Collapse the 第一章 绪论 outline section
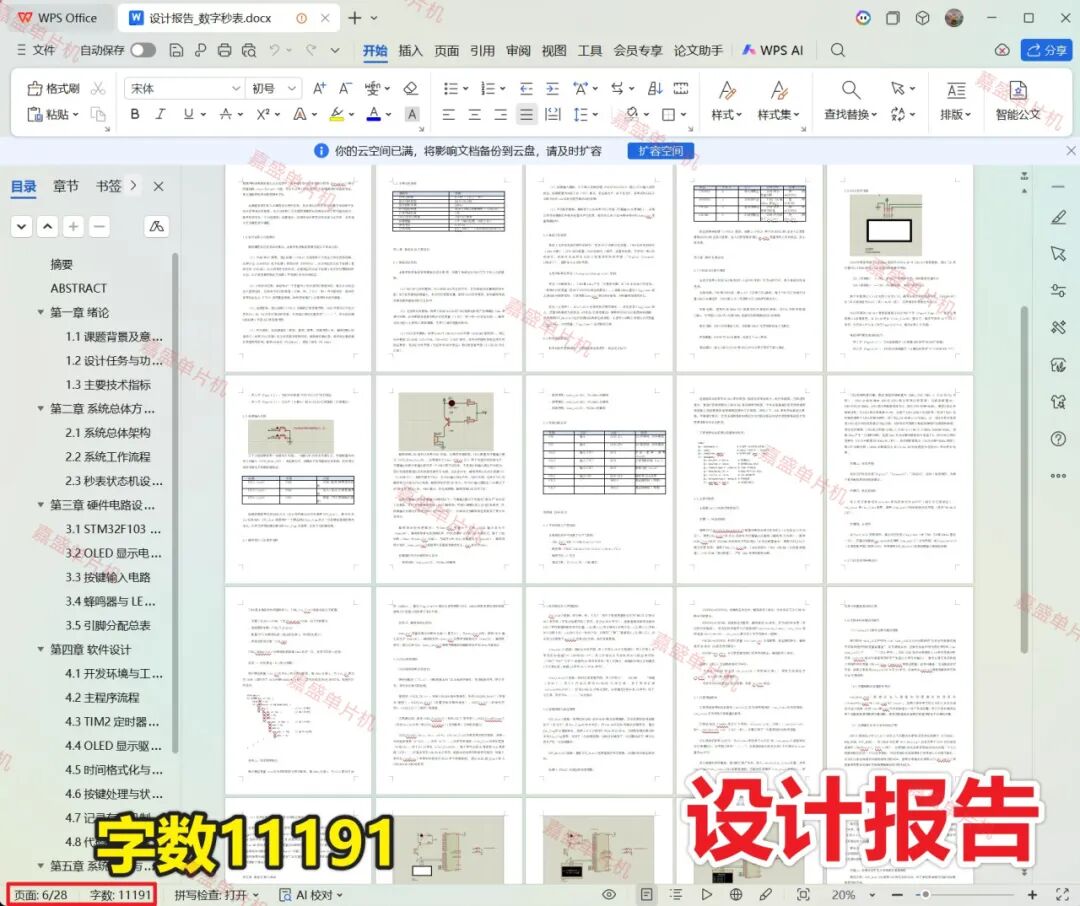The height and width of the screenshot is (906, 1080). (41, 312)
